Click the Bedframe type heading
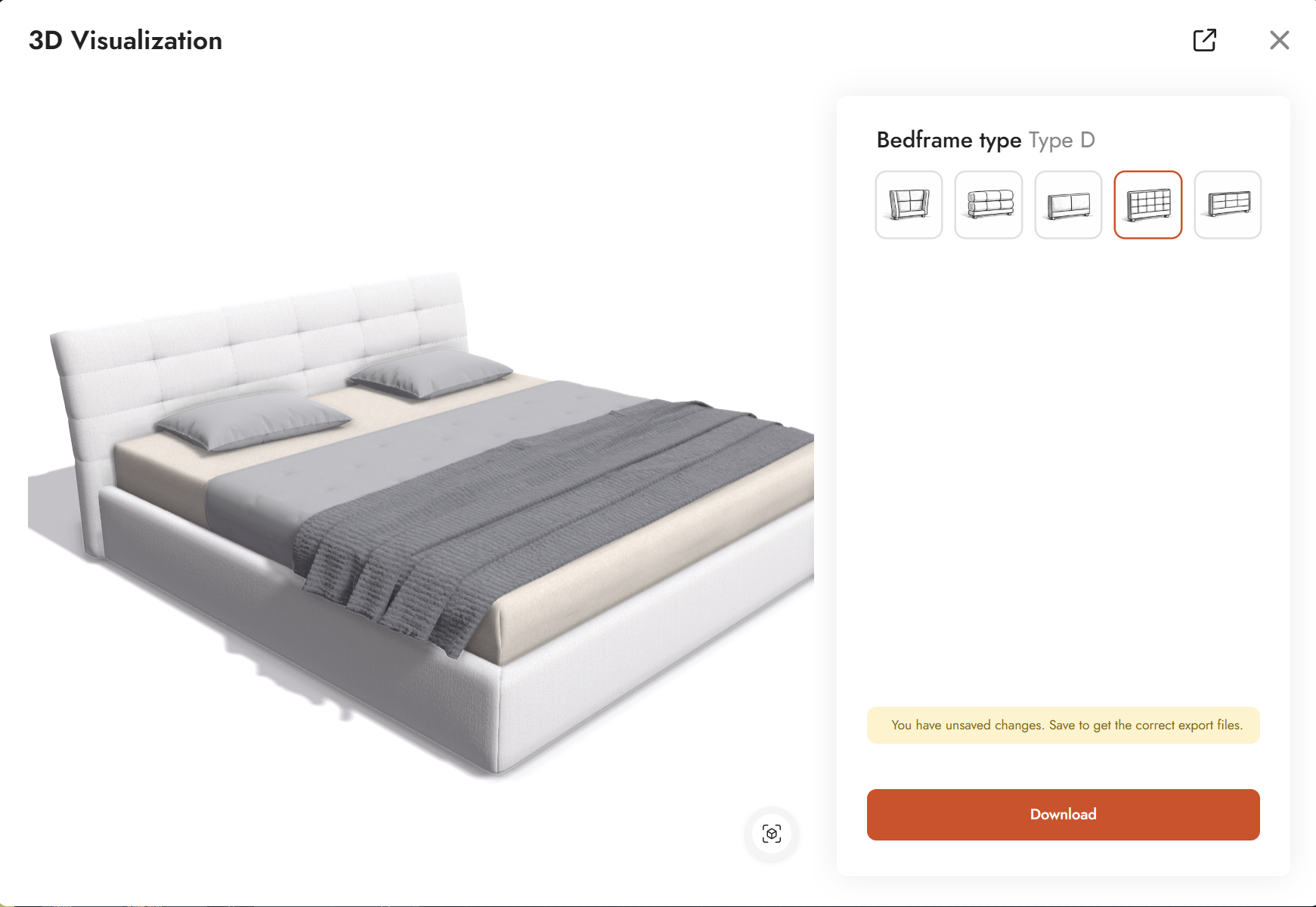The height and width of the screenshot is (907, 1316). [x=949, y=141]
